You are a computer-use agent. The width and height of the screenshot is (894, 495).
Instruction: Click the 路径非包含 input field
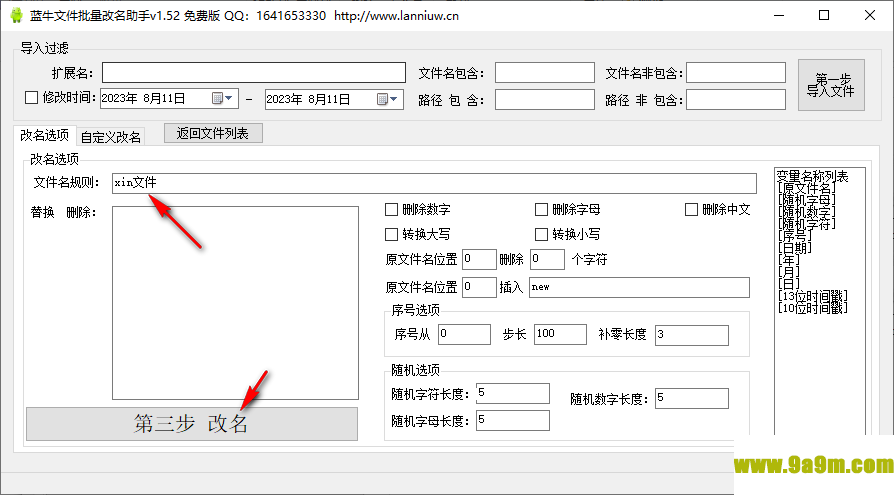coord(735,100)
